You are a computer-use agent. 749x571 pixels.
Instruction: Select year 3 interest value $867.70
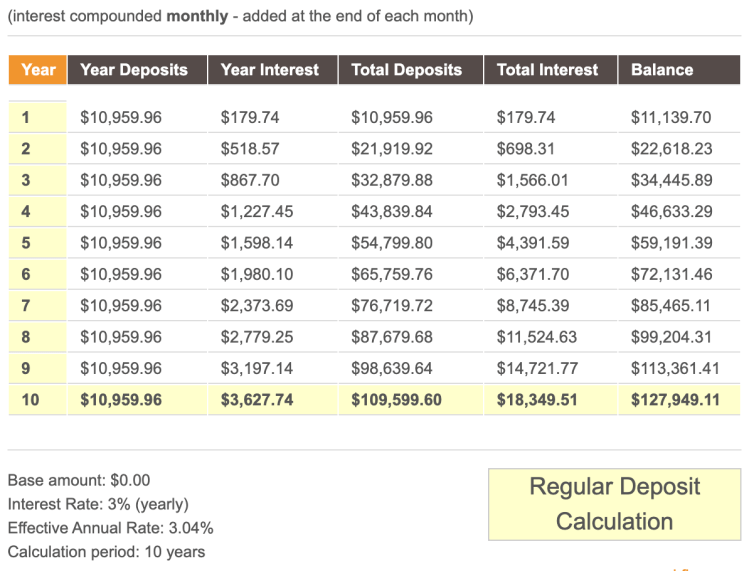250,180
